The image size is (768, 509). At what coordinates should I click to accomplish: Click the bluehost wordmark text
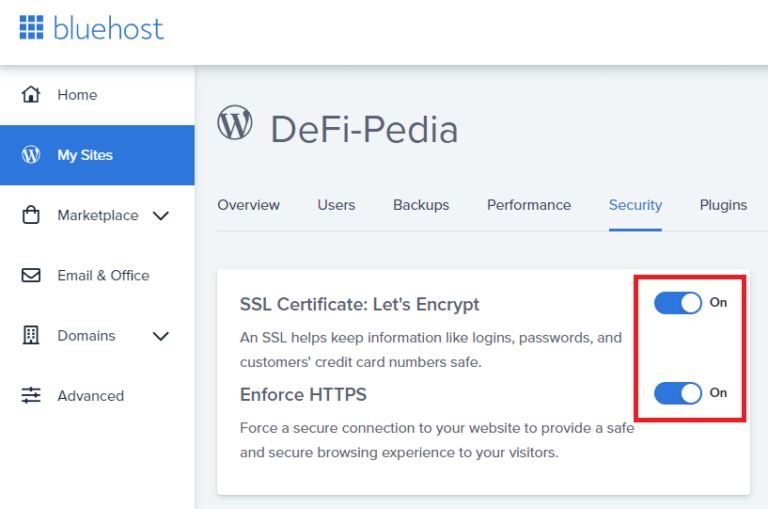click(108, 28)
